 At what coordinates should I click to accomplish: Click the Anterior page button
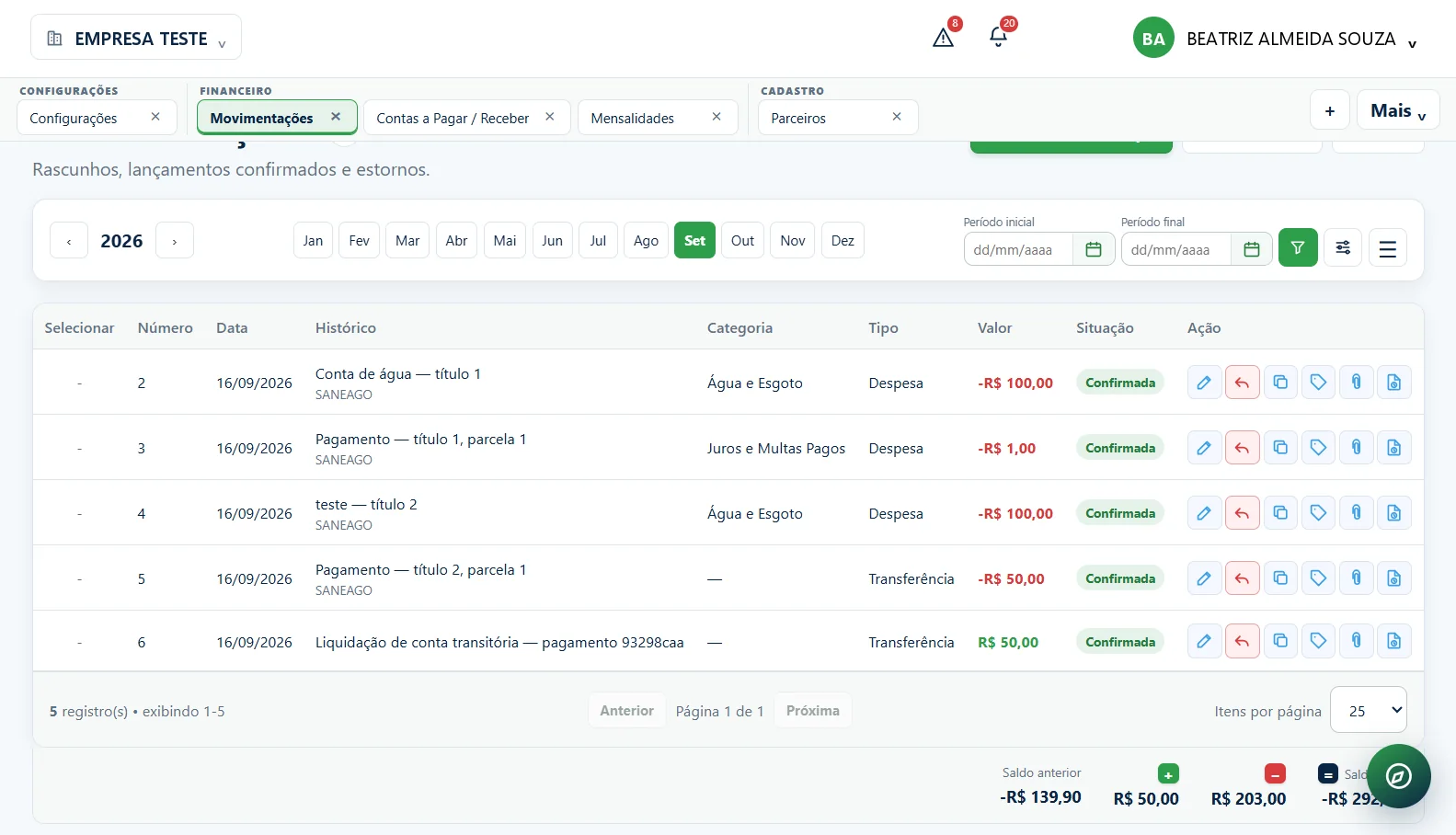tap(626, 711)
